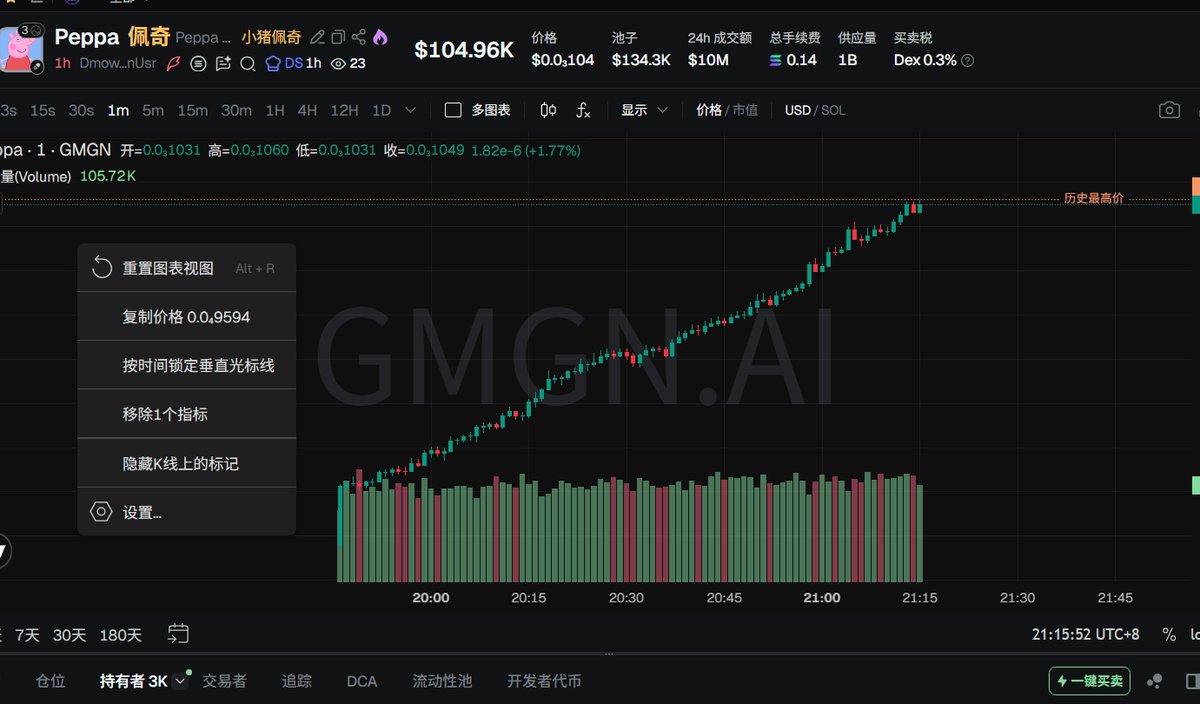Screen dimensions: 1200x704
Task: Click the candlestick compare icon on the toolbar
Action: pos(548,110)
